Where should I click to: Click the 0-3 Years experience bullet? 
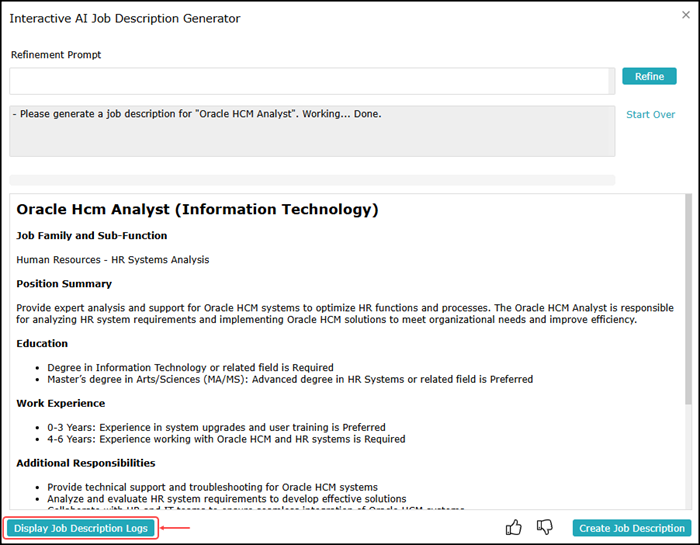point(216,427)
